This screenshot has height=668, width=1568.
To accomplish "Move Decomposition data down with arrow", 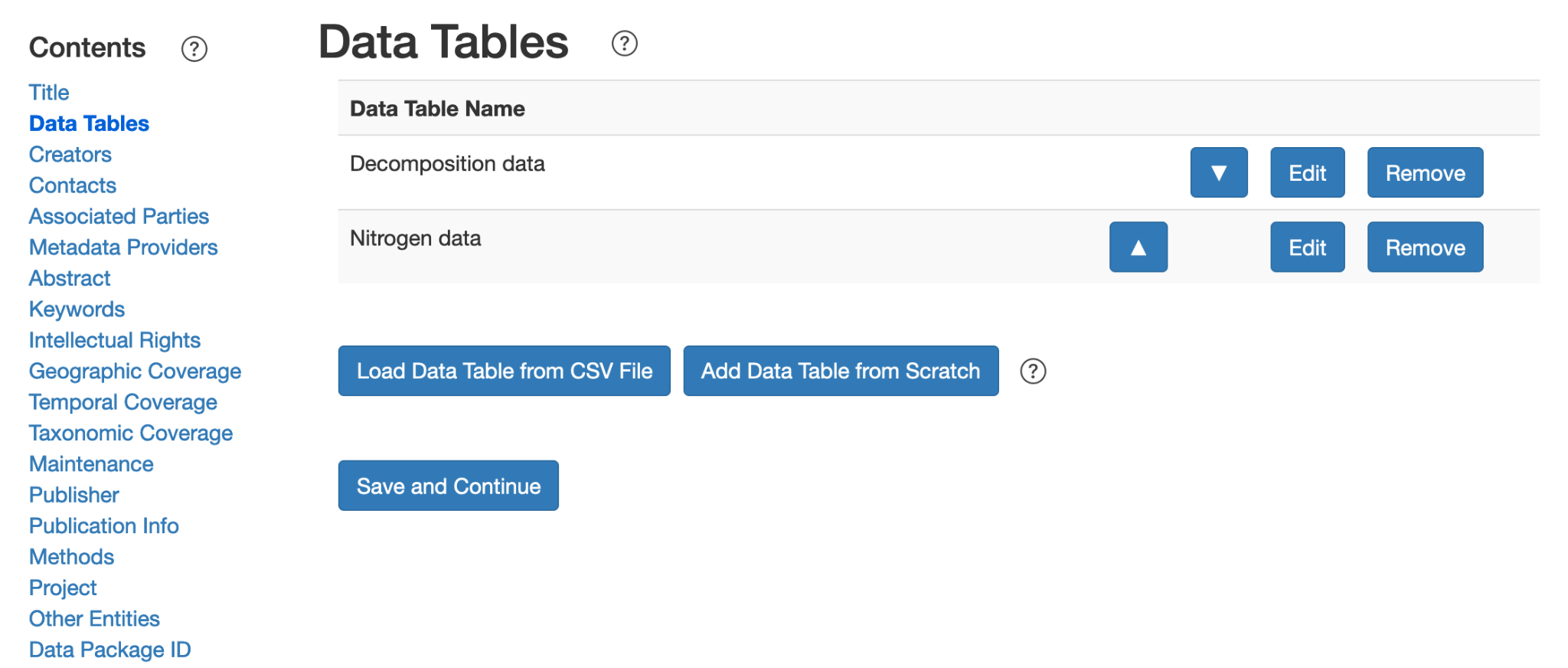I will coord(1219,172).
